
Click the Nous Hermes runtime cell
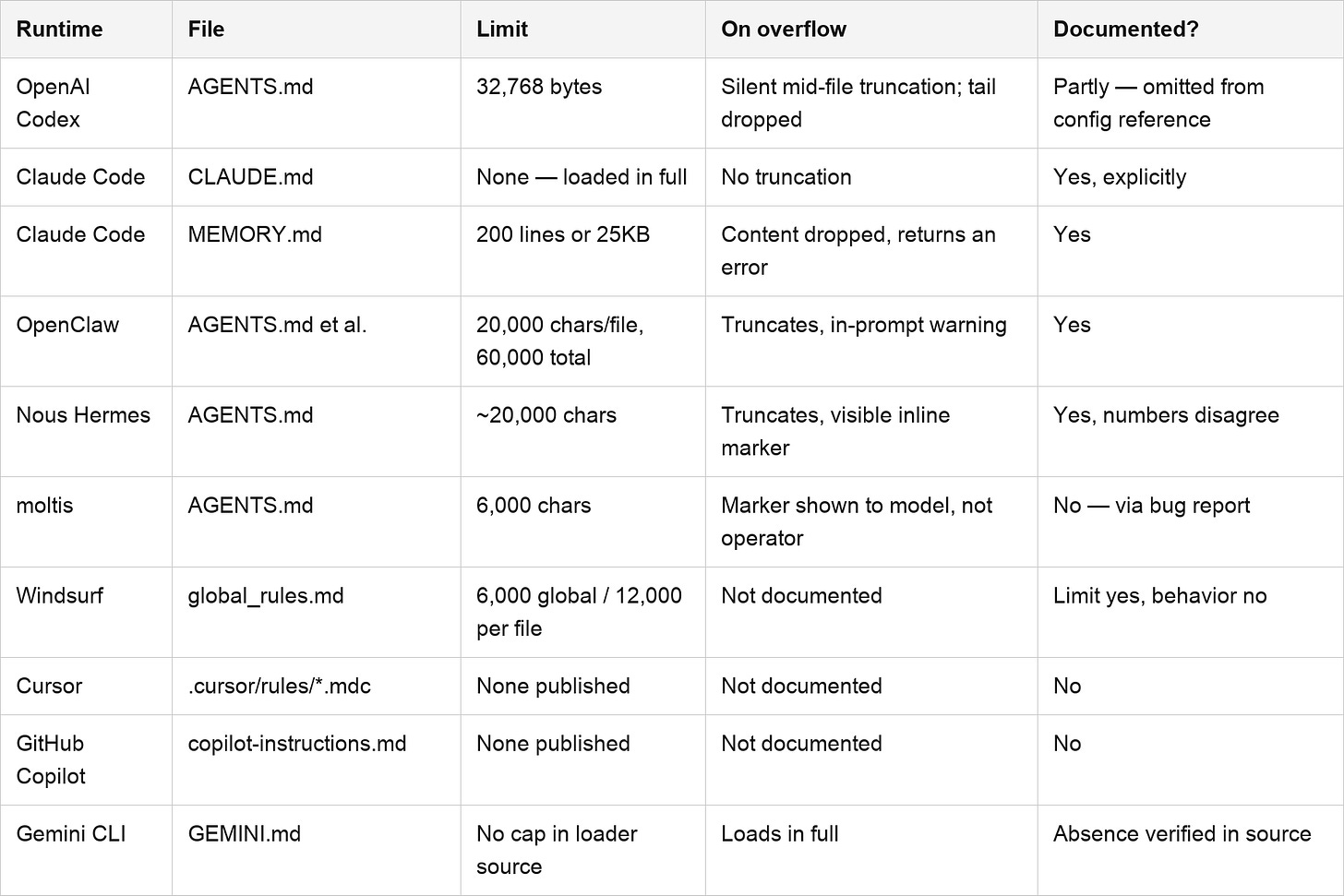click(x=86, y=432)
